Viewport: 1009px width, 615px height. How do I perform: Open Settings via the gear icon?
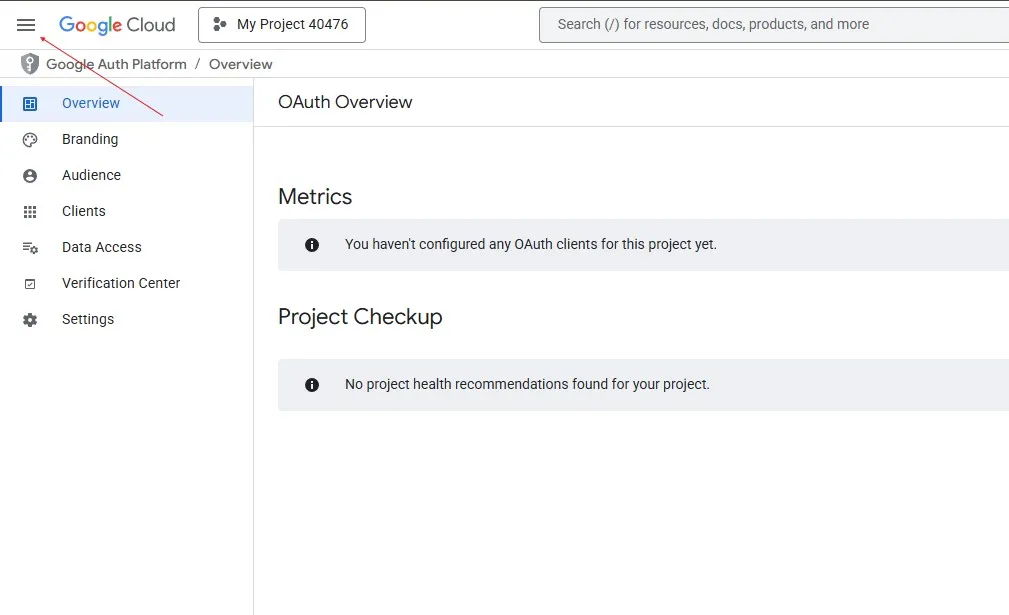tap(30, 320)
